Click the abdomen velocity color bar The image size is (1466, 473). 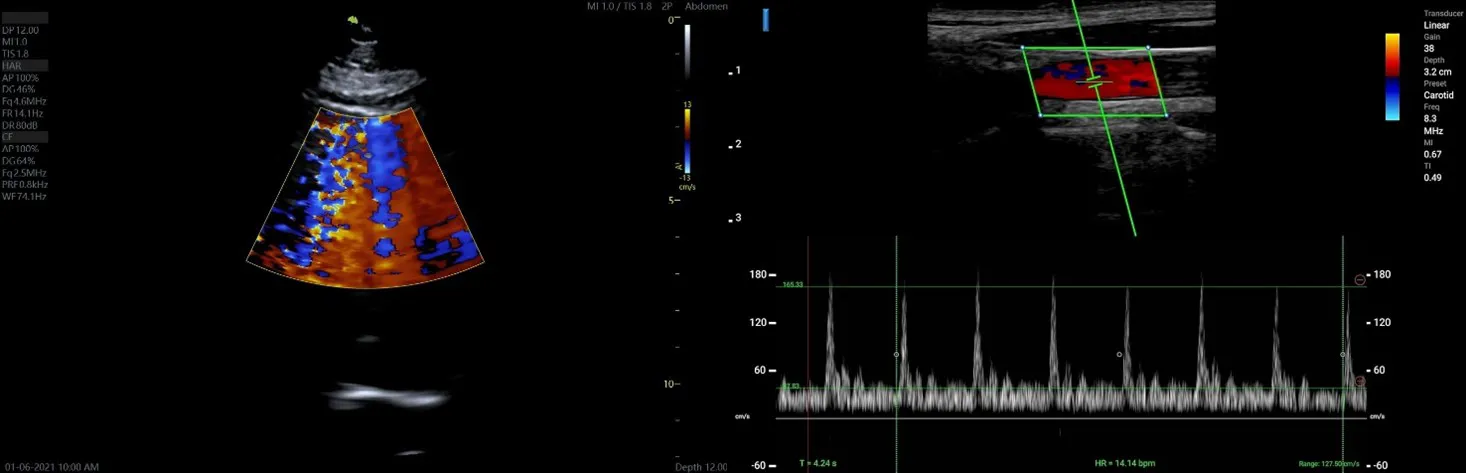687,140
